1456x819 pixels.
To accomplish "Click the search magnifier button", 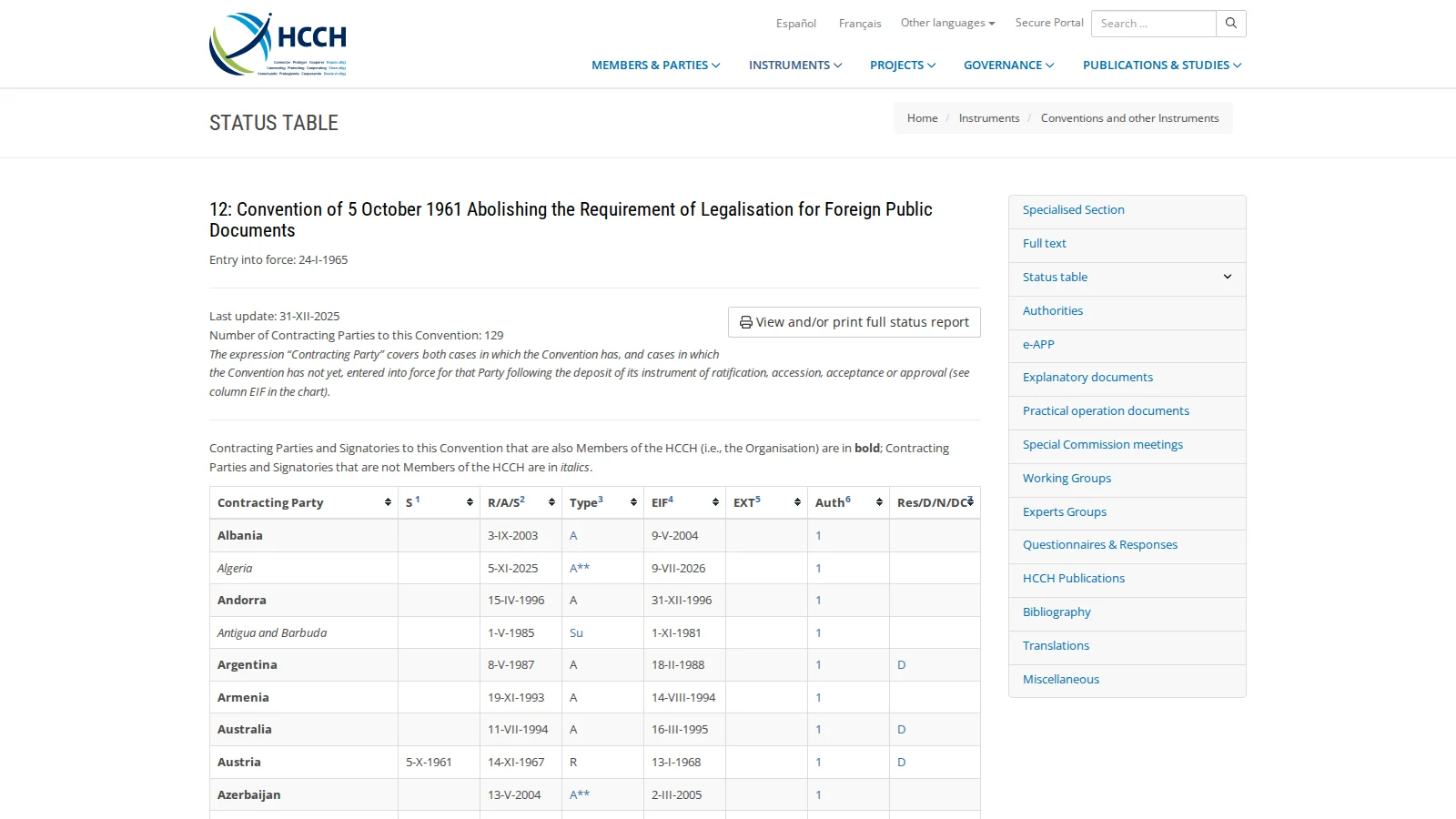I will (1231, 24).
